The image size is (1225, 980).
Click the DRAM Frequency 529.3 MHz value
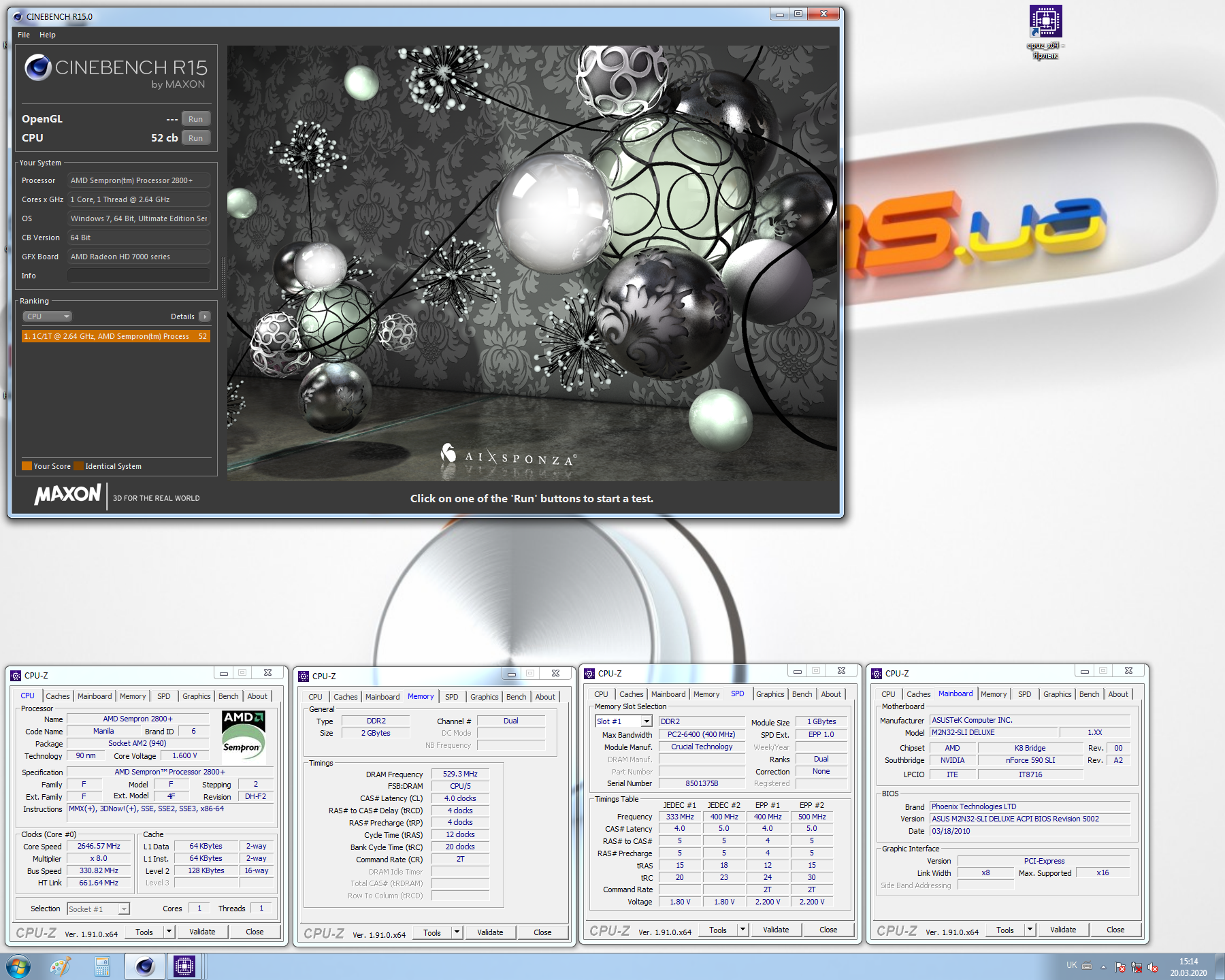click(461, 774)
